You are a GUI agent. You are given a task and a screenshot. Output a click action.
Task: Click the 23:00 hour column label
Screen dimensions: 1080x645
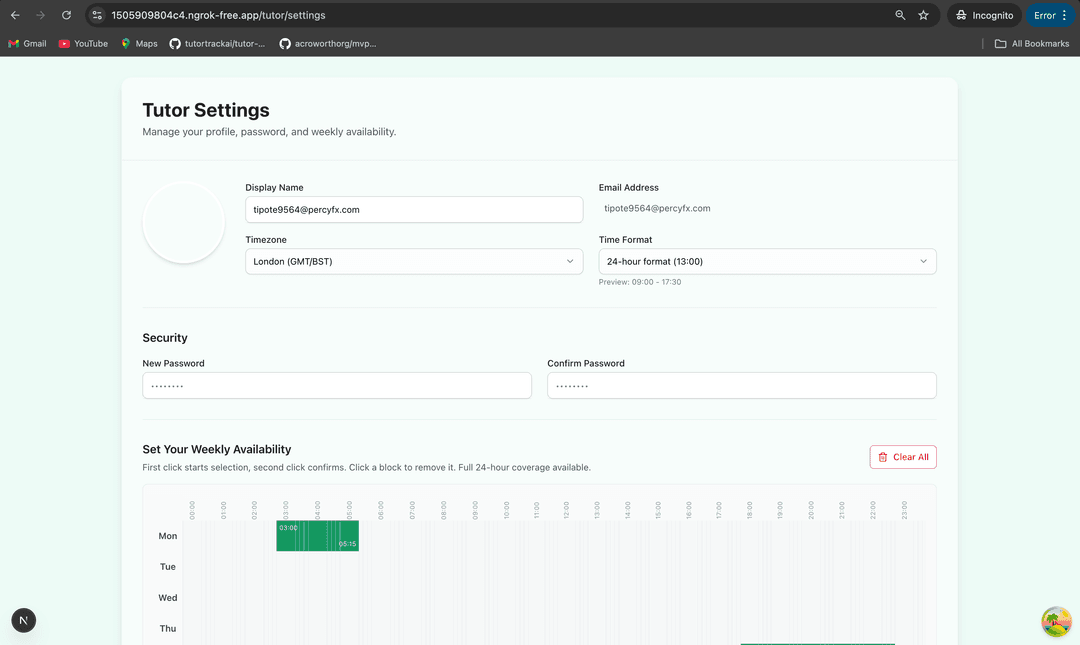(904, 510)
